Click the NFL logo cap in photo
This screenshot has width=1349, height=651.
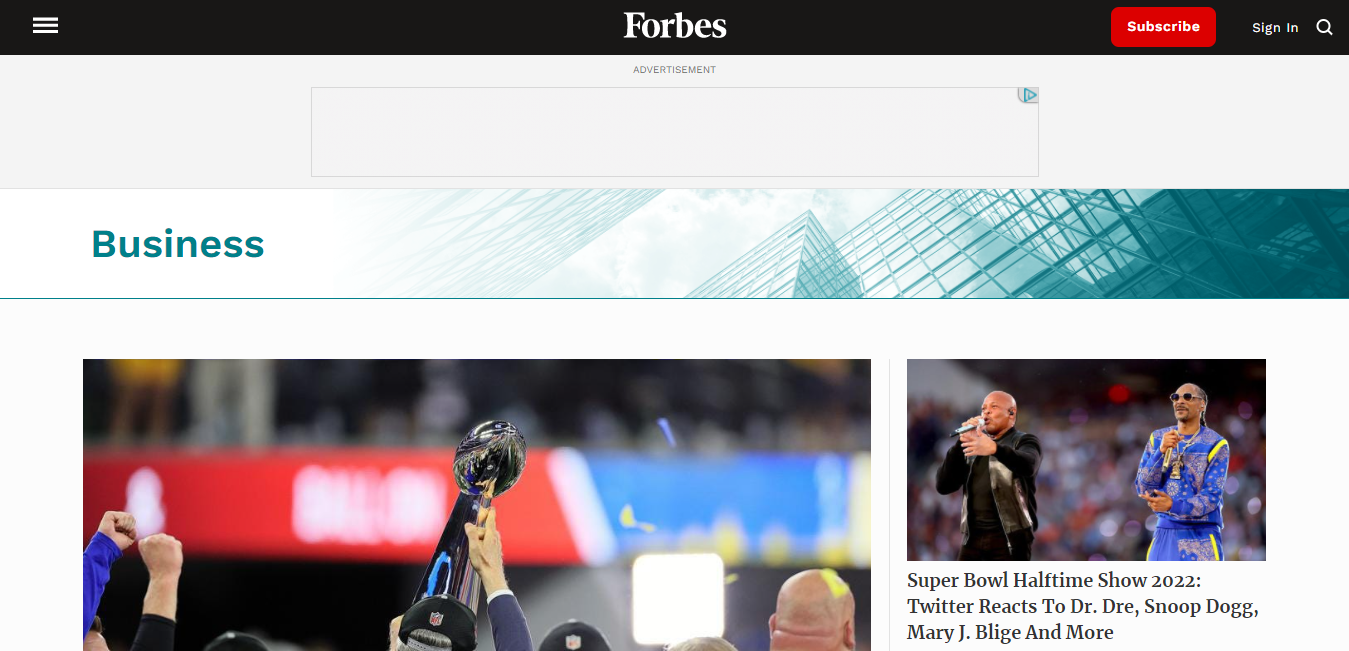click(438, 620)
